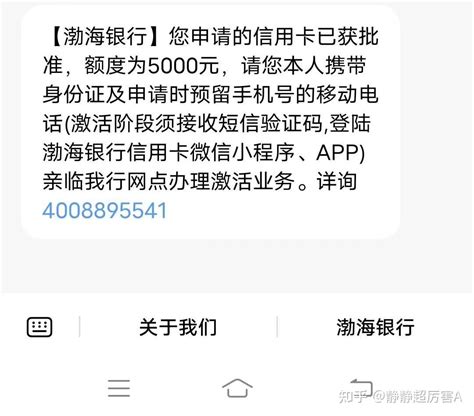The image size is (474, 416).
Task: Tap the Android home navigation icon
Action: pos(237,388)
